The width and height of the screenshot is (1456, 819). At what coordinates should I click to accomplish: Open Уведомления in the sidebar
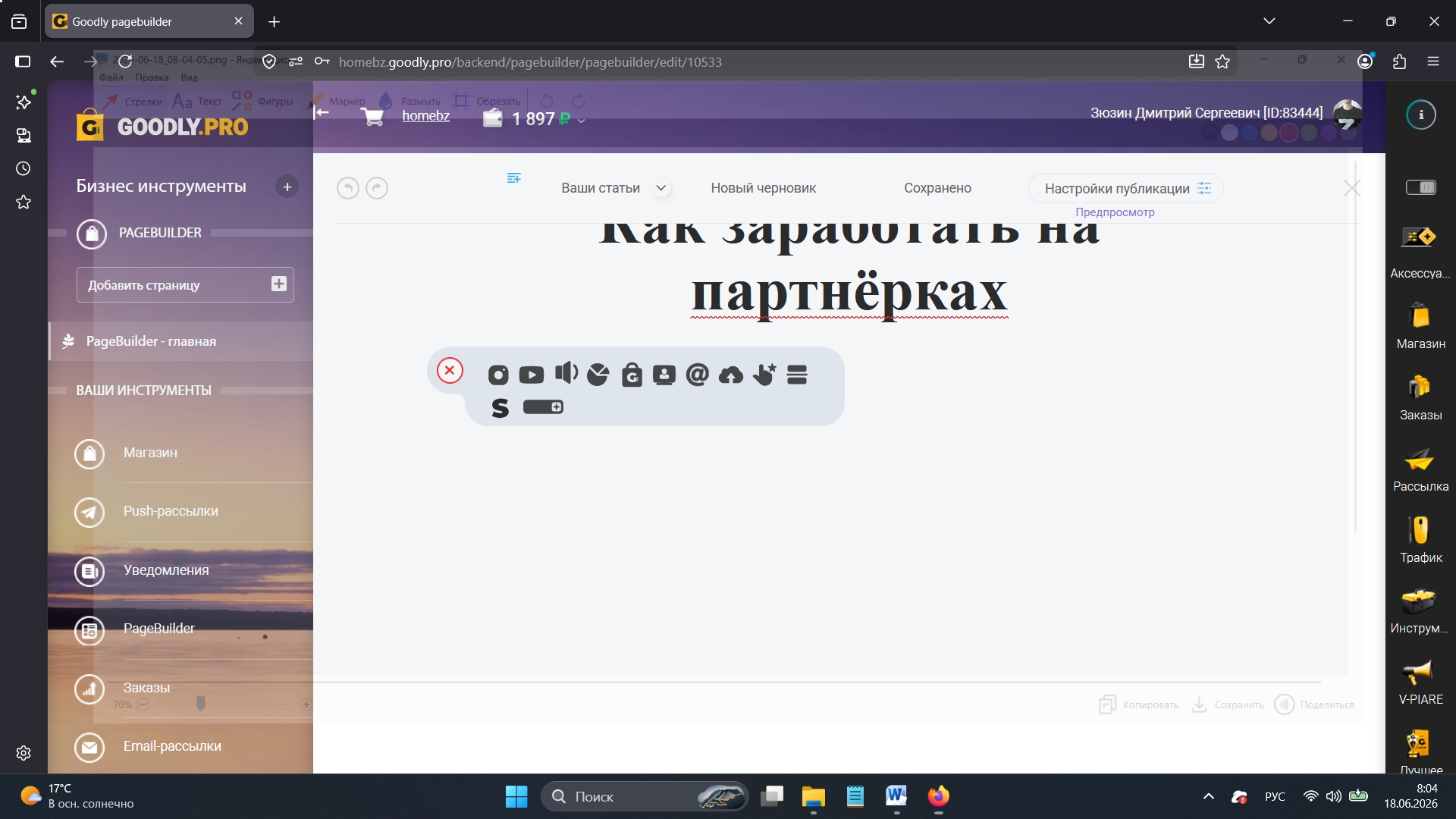coord(166,570)
